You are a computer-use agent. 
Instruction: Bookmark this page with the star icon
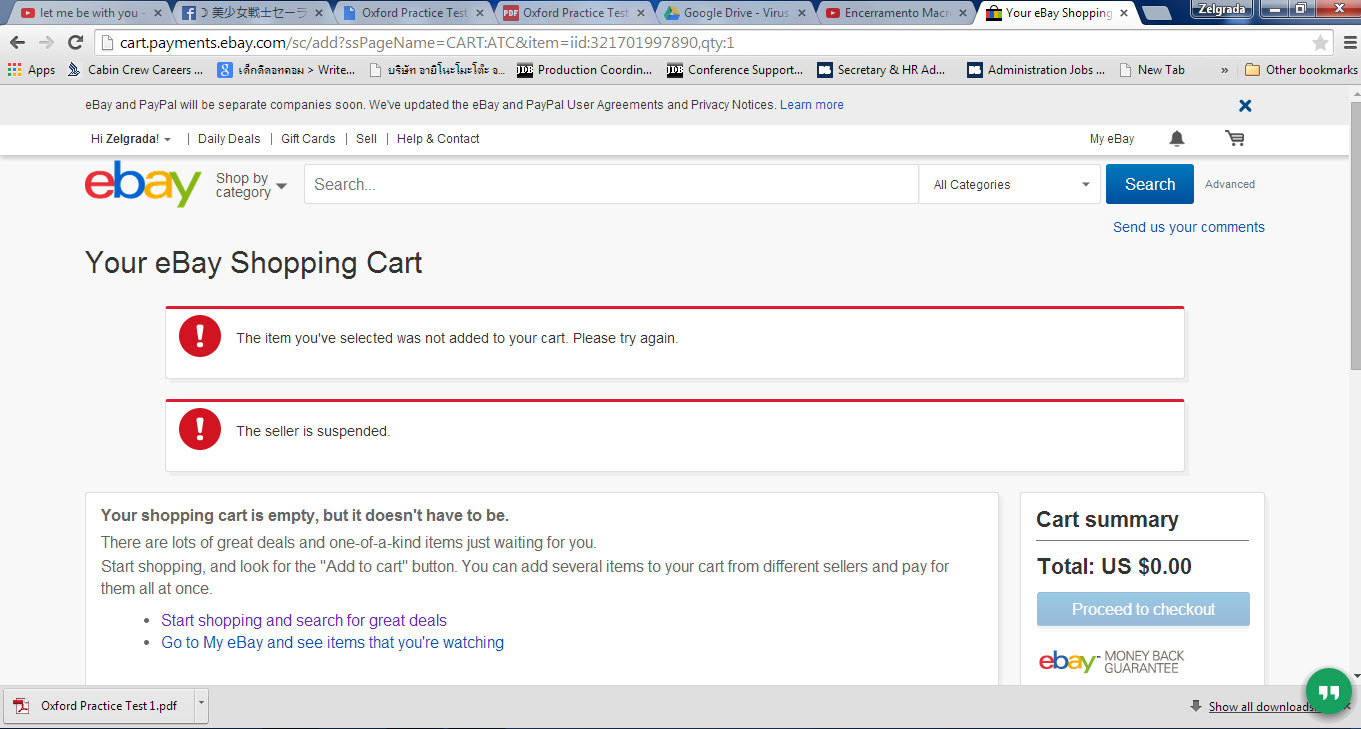1321,43
